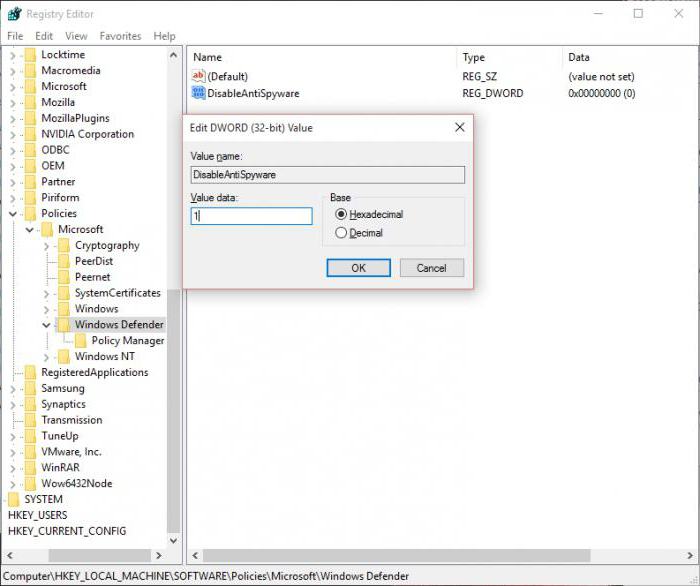
Task: Close the Edit DWORD dialog
Action: (x=459, y=128)
